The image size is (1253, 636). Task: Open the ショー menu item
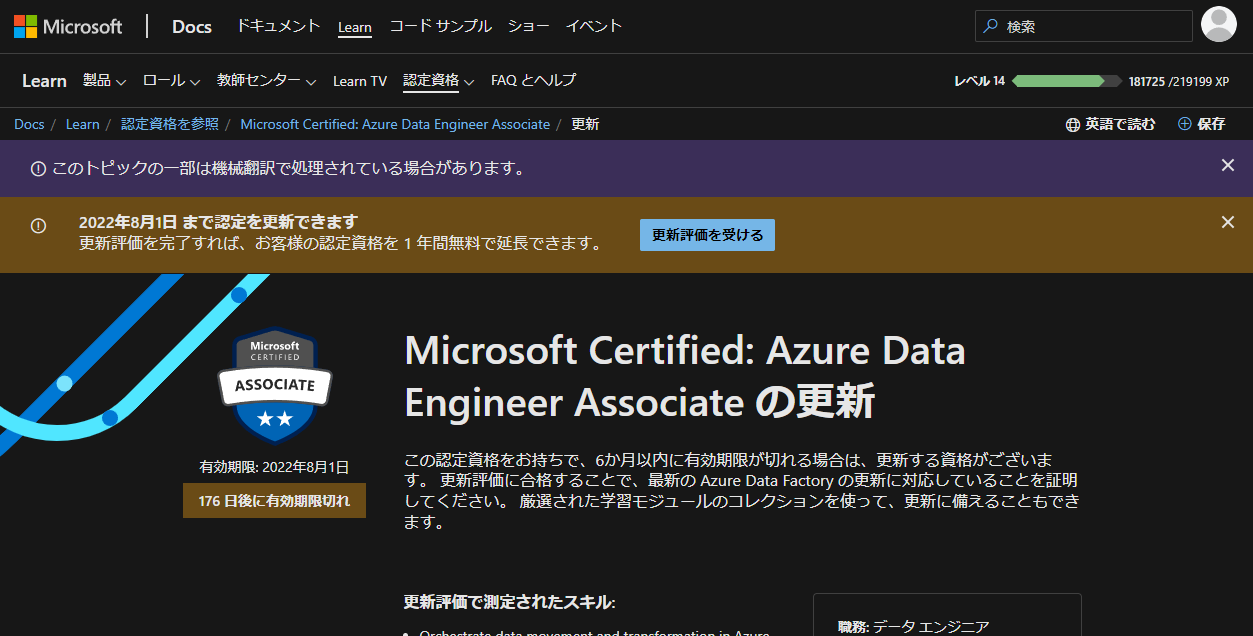click(529, 26)
